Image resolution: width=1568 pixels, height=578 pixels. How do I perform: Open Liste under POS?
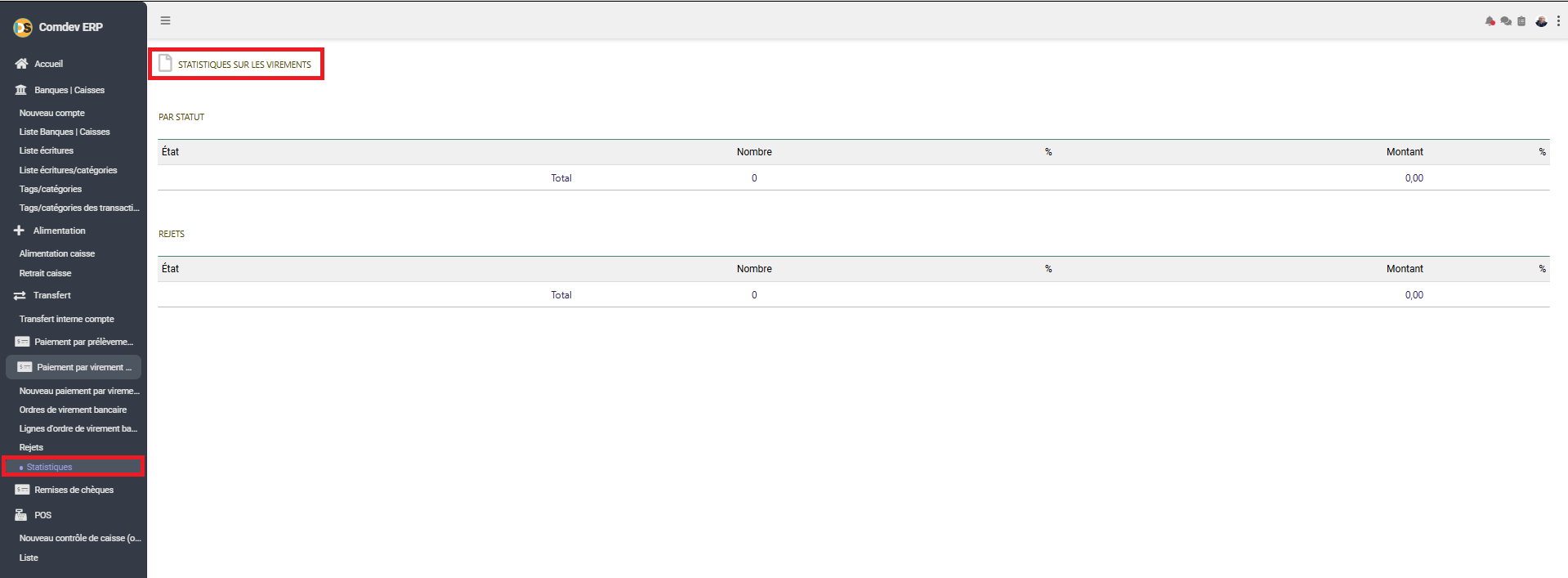coord(29,558)
